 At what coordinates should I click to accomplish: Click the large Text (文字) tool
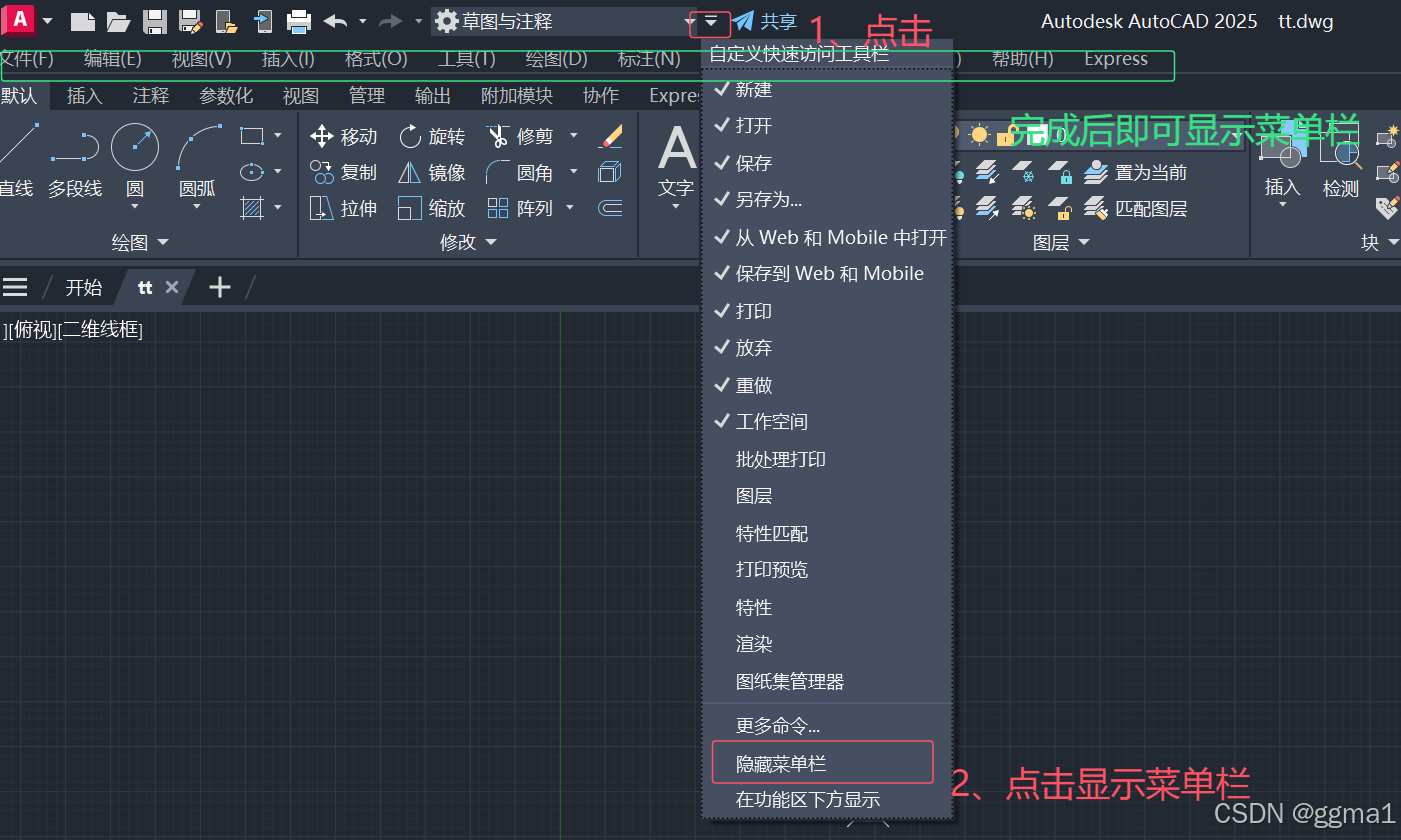tap(676, 160)
